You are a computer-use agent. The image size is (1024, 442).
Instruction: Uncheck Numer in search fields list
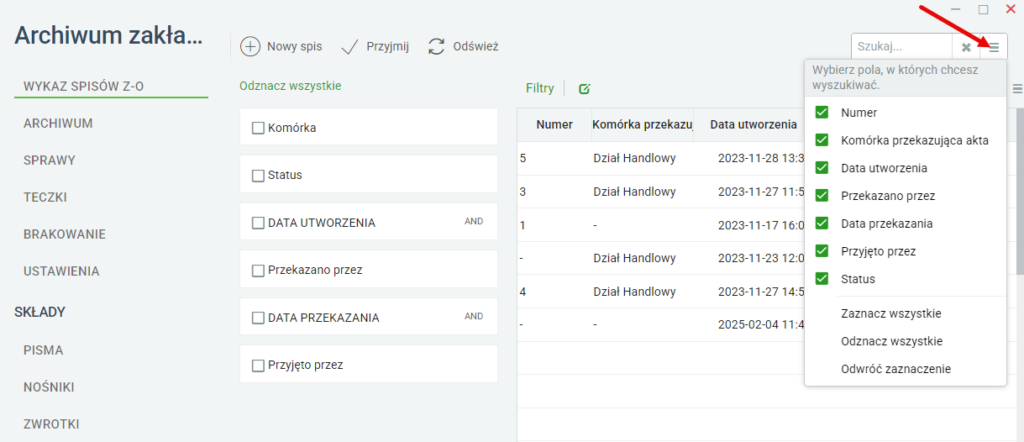(822, 112)
